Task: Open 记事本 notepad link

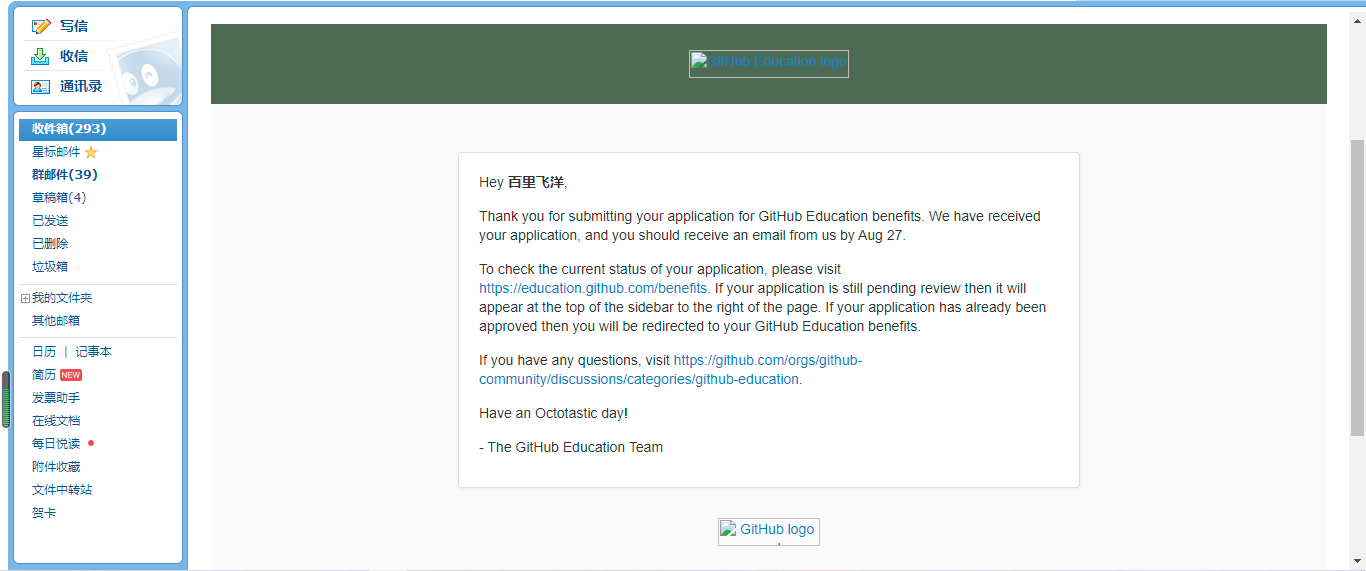Action: coord(94,352)
